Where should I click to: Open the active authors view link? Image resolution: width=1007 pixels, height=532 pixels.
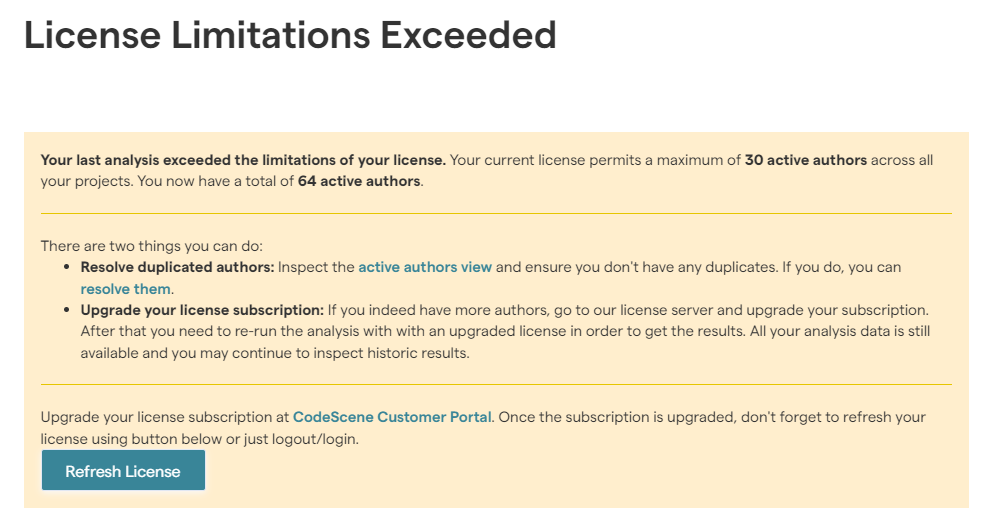[x=425, y=267]
